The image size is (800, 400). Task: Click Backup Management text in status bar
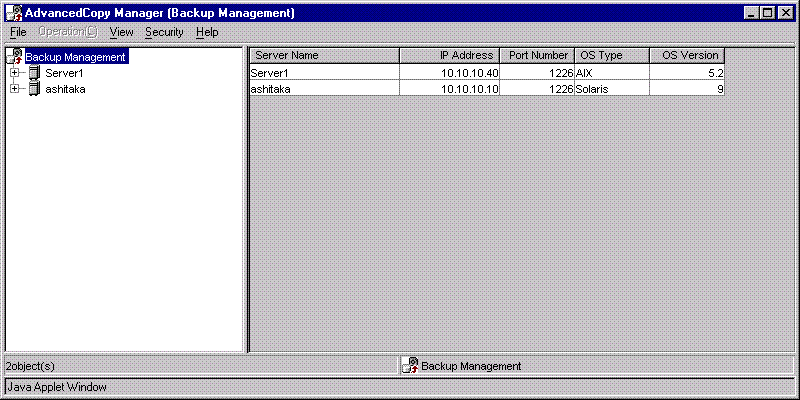(x=471, y=366)
